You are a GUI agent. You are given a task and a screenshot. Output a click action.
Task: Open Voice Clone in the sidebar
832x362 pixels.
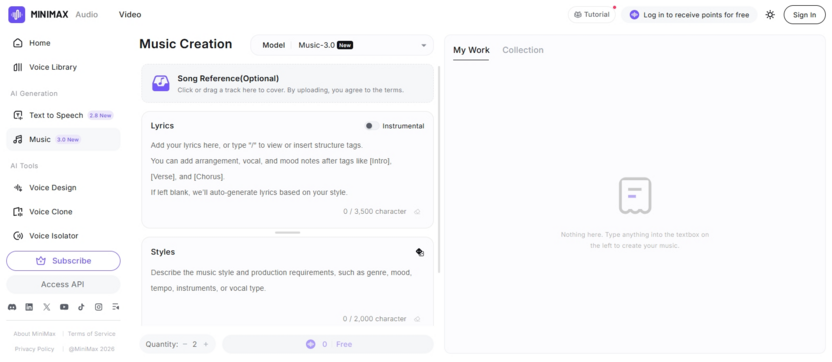[63, 211]
